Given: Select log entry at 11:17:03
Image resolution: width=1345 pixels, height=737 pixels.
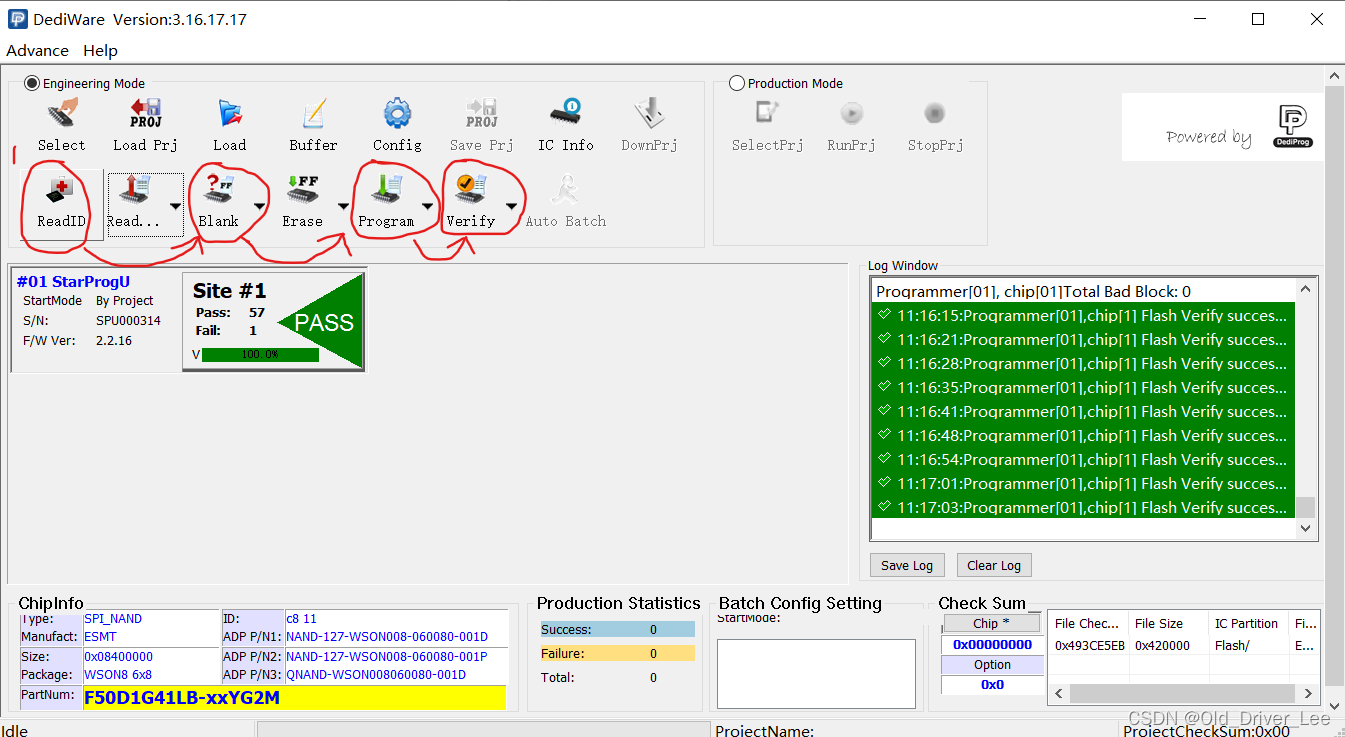Looking at the screenshot, I should [1083, 507].
